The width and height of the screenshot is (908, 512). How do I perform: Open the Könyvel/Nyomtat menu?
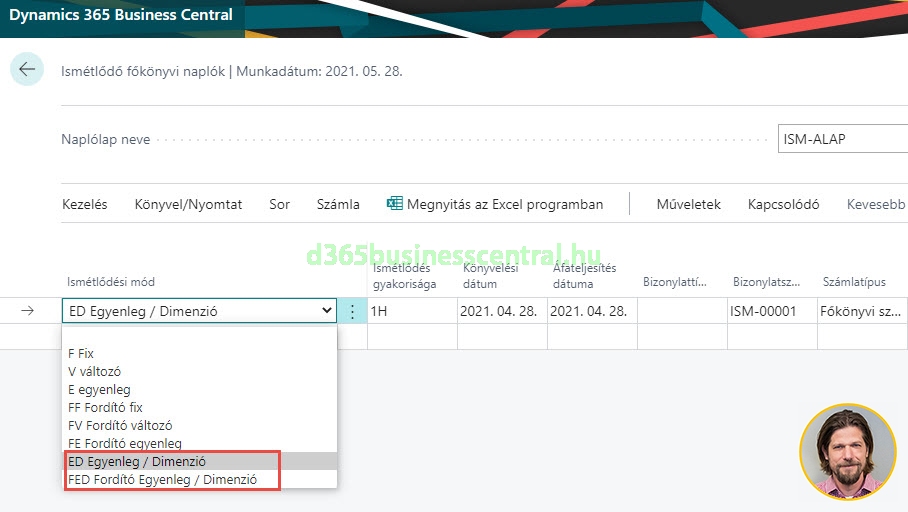[188, 204]
